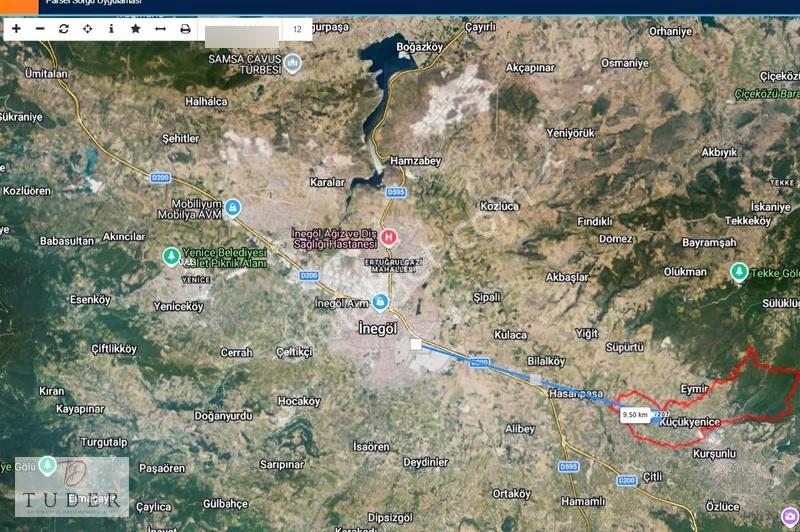Screen dimensions: 800x532
Task: Click the Ortaköy label
Action: [512, 493]
